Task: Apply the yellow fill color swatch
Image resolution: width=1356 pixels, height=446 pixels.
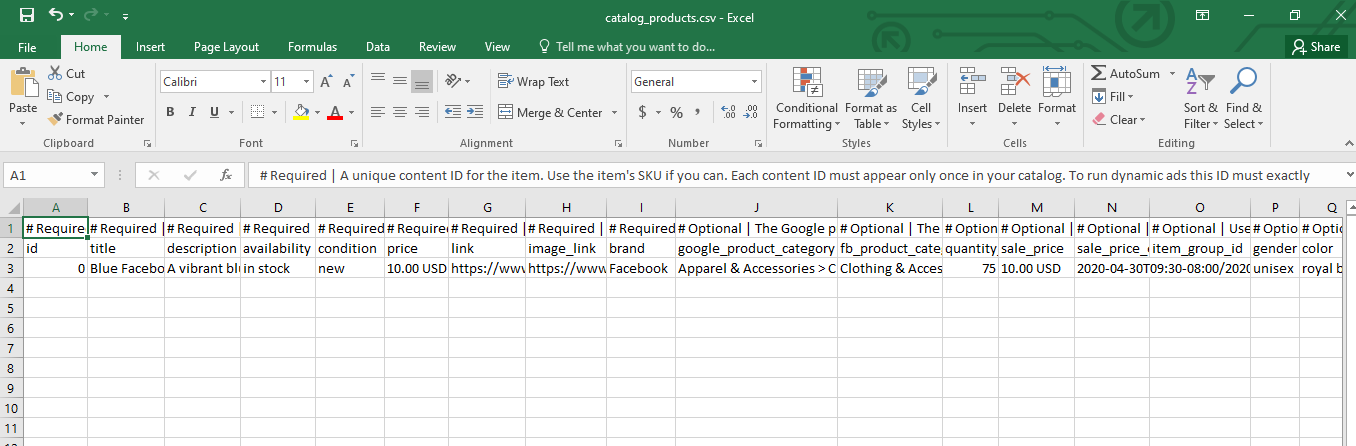Action: 301,112
